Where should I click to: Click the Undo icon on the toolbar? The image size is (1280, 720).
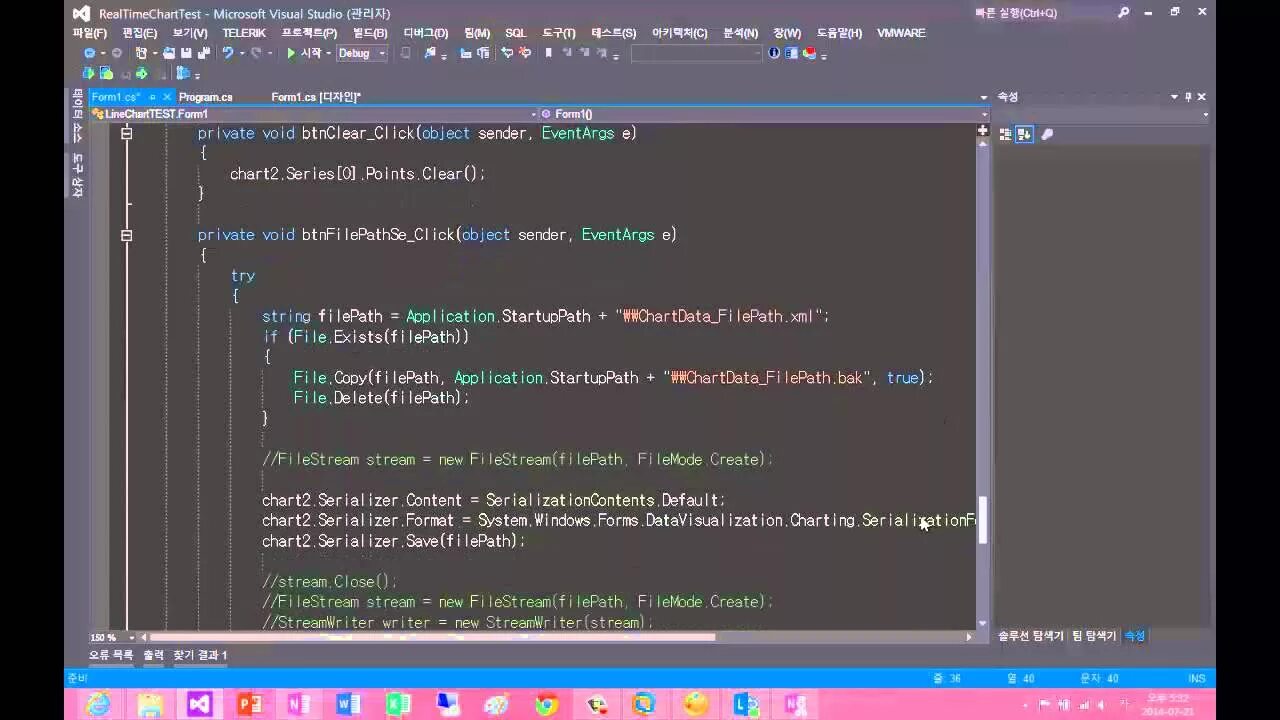(228, 53)
